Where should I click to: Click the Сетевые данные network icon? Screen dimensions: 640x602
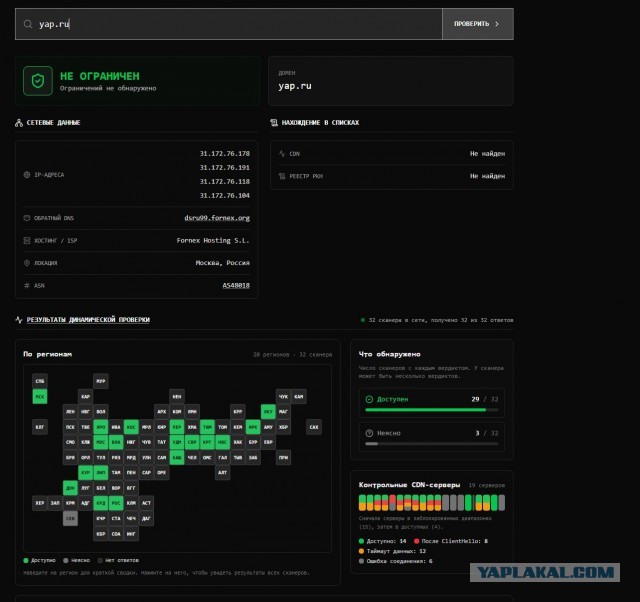19,123
